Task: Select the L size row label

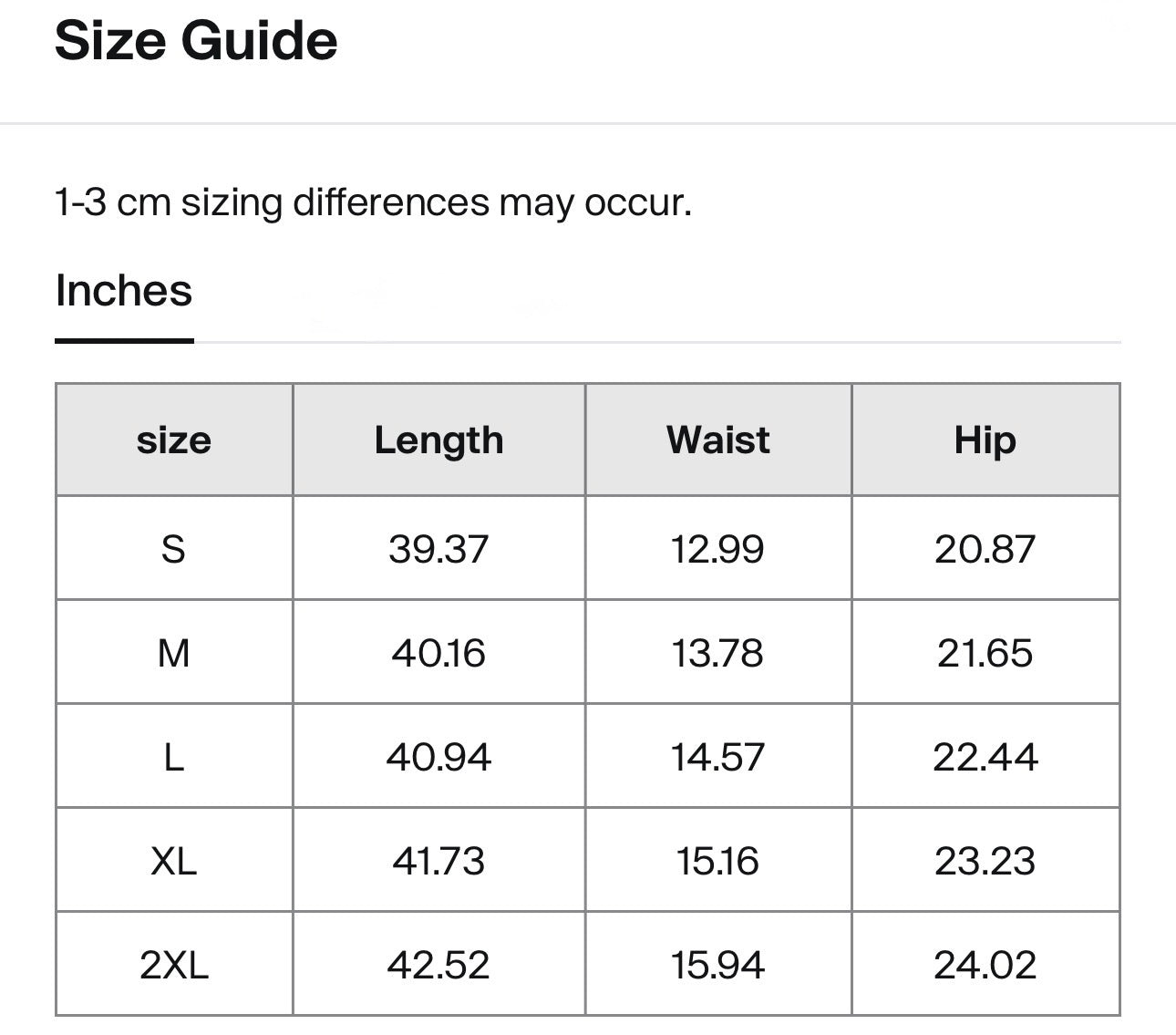Action: [x=174, y=755]
